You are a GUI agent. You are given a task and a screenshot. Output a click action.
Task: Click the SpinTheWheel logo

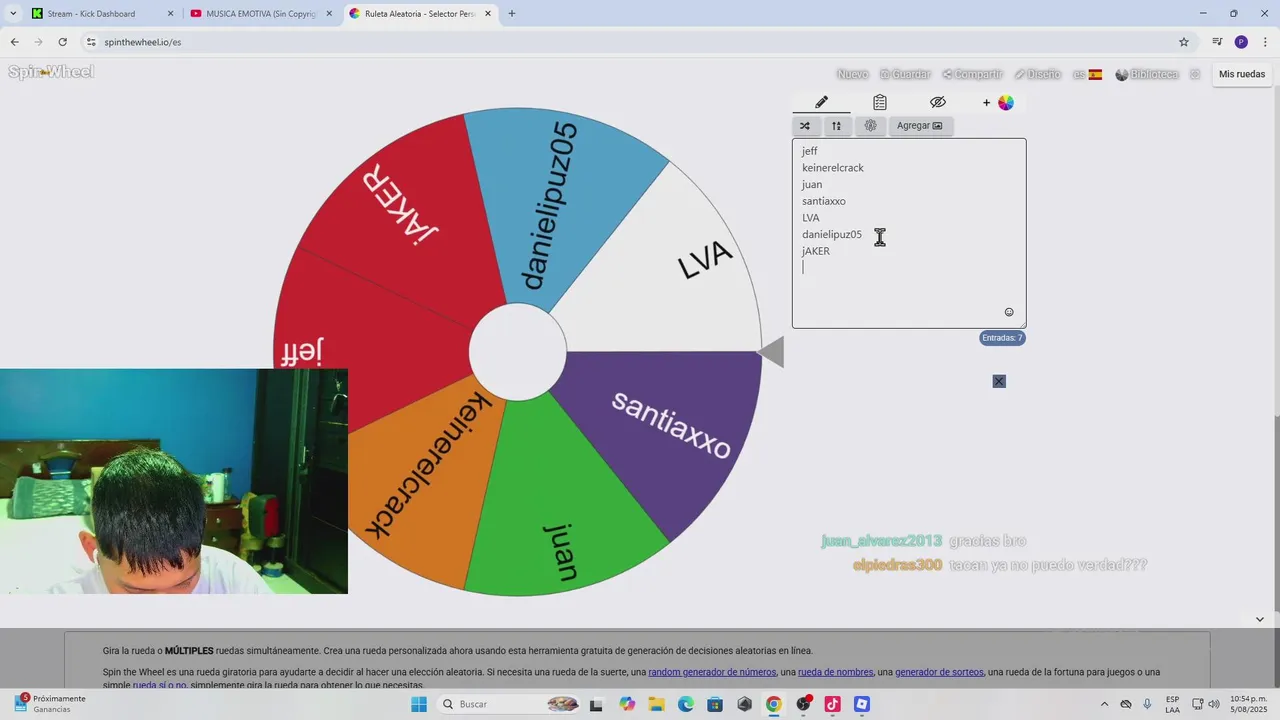pyautogui.click(x=51, y=72)
